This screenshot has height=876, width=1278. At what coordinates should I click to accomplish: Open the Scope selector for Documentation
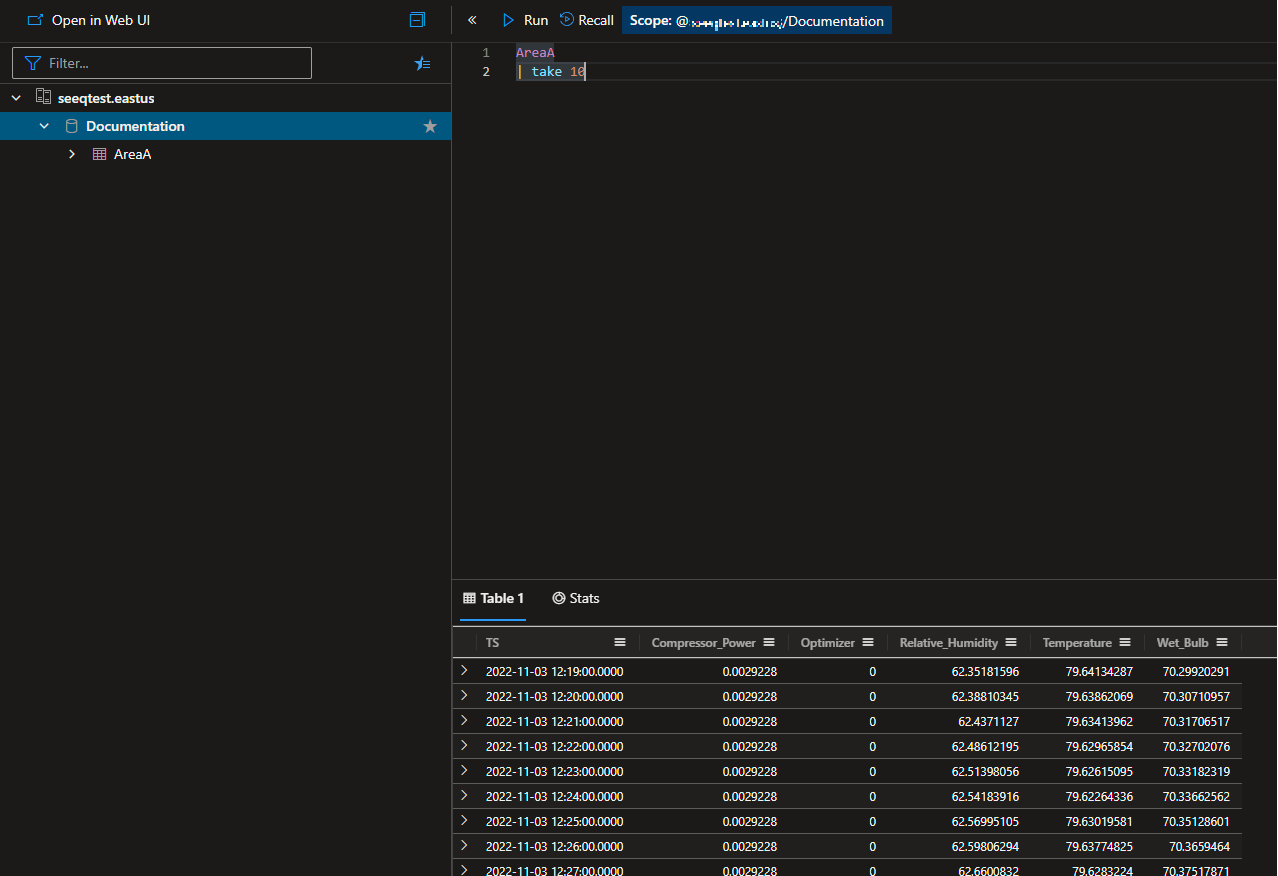click(x=756, y=20)
